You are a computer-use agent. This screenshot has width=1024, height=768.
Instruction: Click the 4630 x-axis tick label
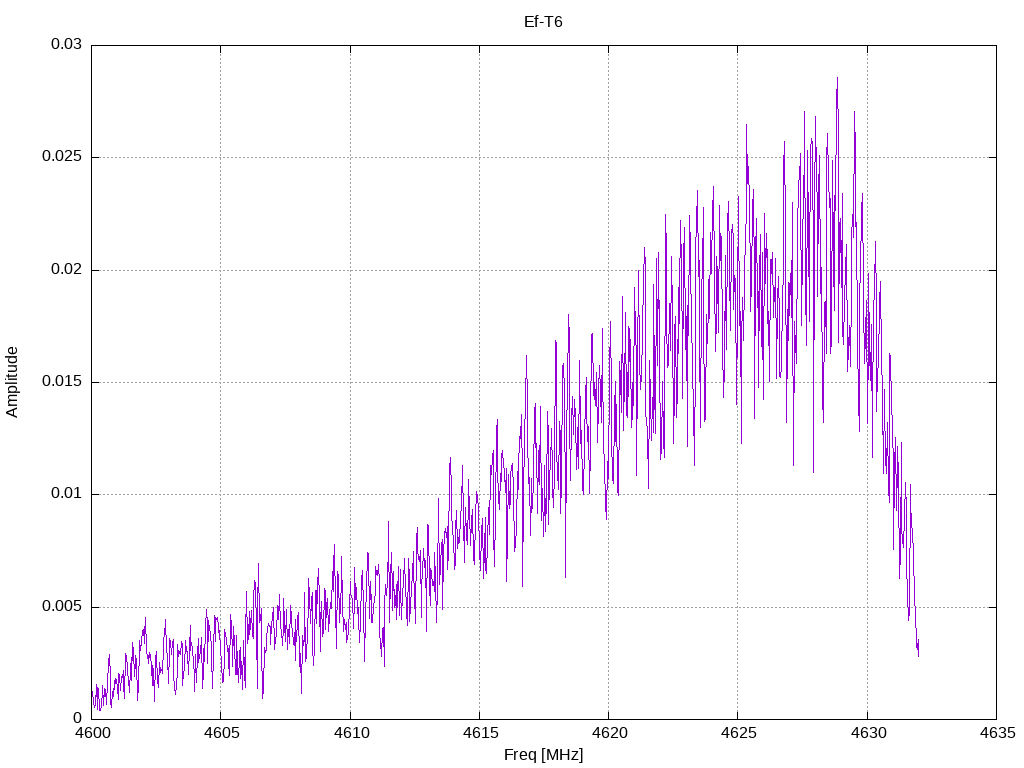869,733
